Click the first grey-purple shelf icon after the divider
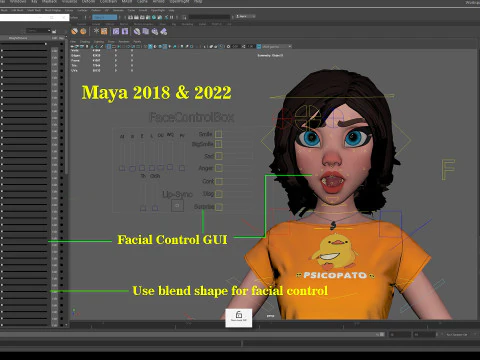This screenshot has width=480, height=360. coord(137,31)
